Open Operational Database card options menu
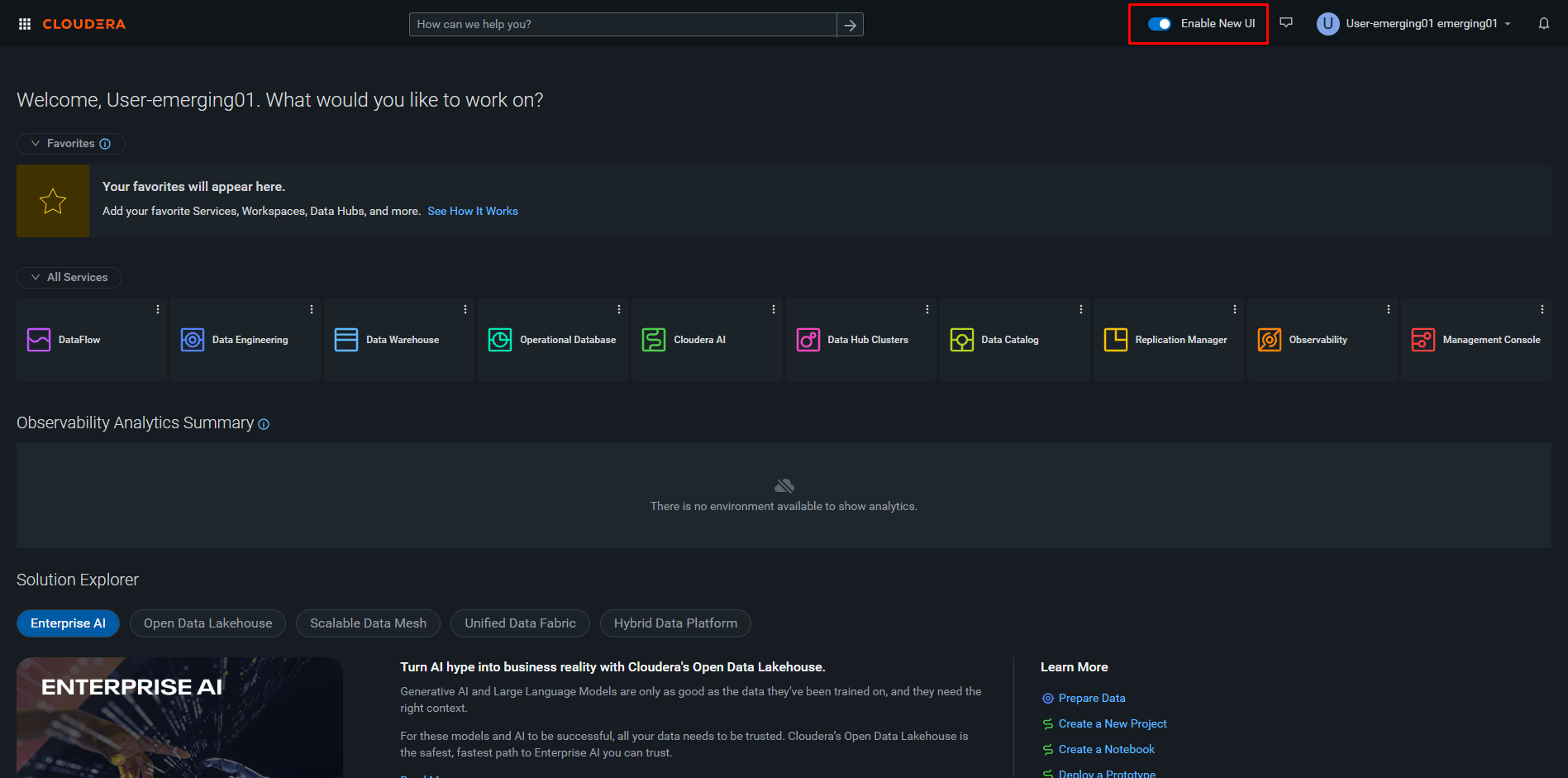Screen dimensions: 1568x778 pos(619,309)
